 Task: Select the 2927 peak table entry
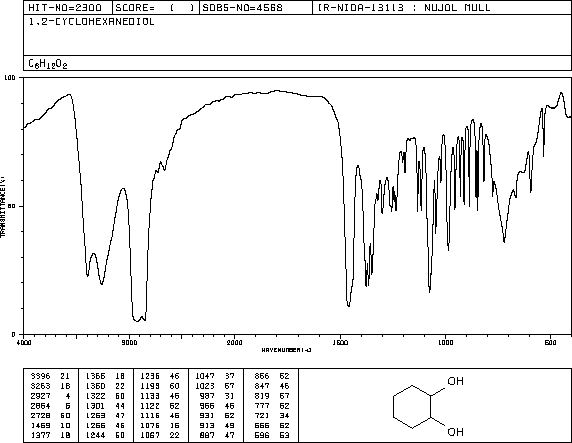click(x=50, y=396)
